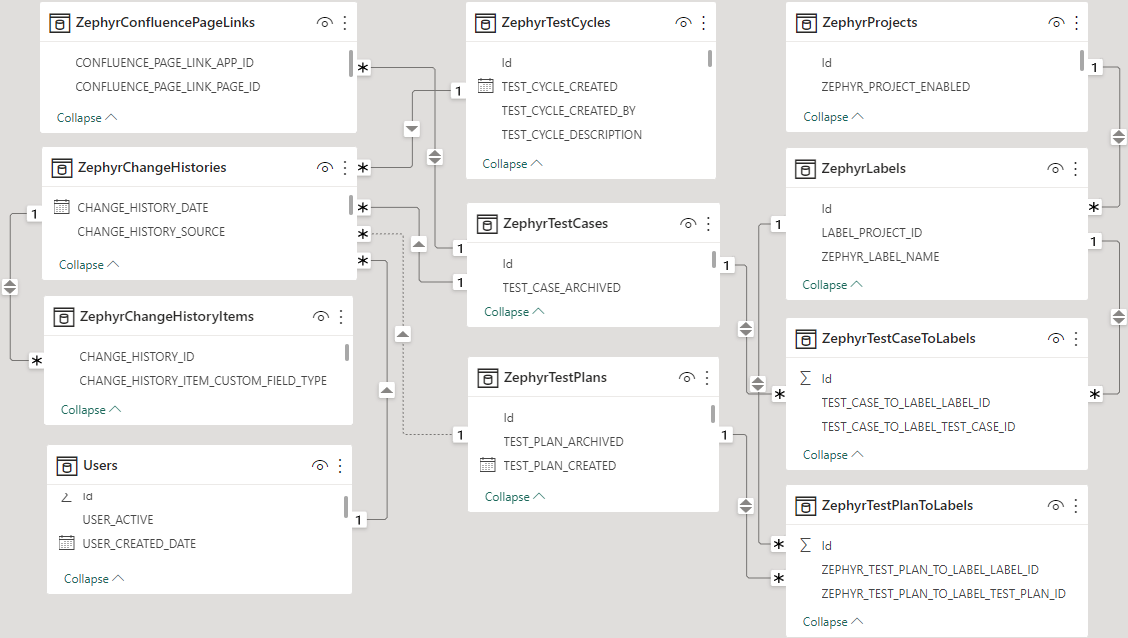This screenshot has width=1128, height=638.
Task: Click the ZephyrTestPlans table header icon
Action: pos(487,377)
